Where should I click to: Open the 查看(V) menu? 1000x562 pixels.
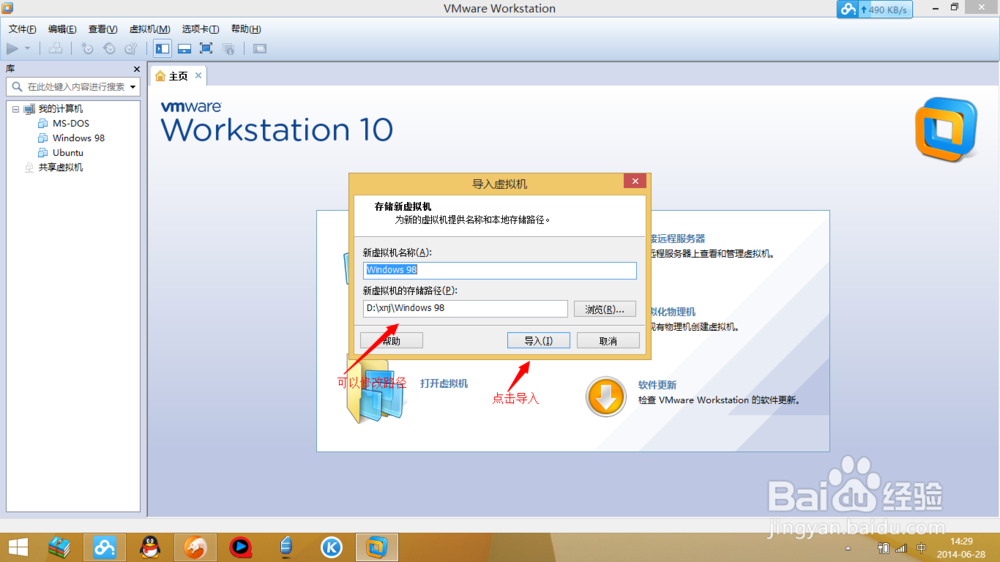(x=103, y=29)
